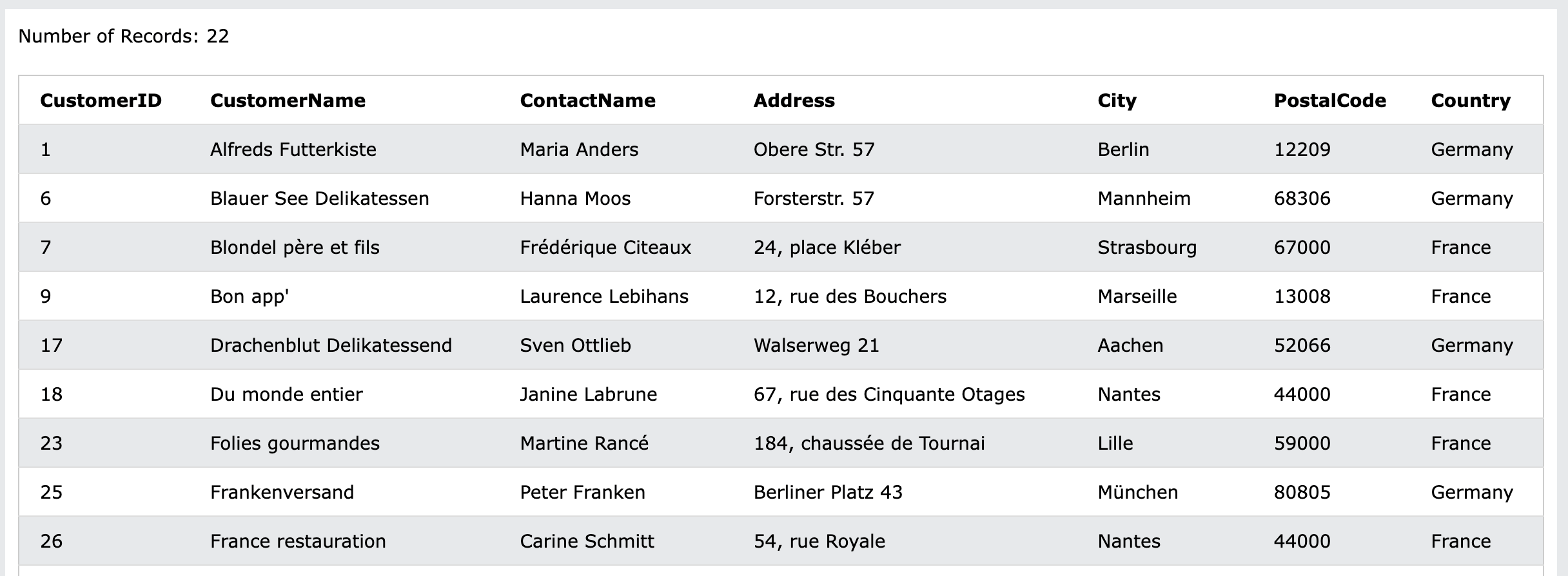
Task: Click the City column header
Action: coord(1117,101)
